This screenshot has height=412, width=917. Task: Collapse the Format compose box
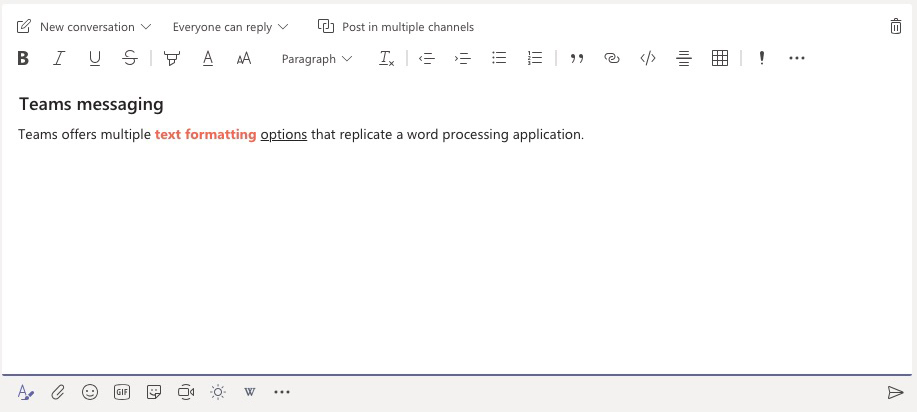[x=26, y=392]
